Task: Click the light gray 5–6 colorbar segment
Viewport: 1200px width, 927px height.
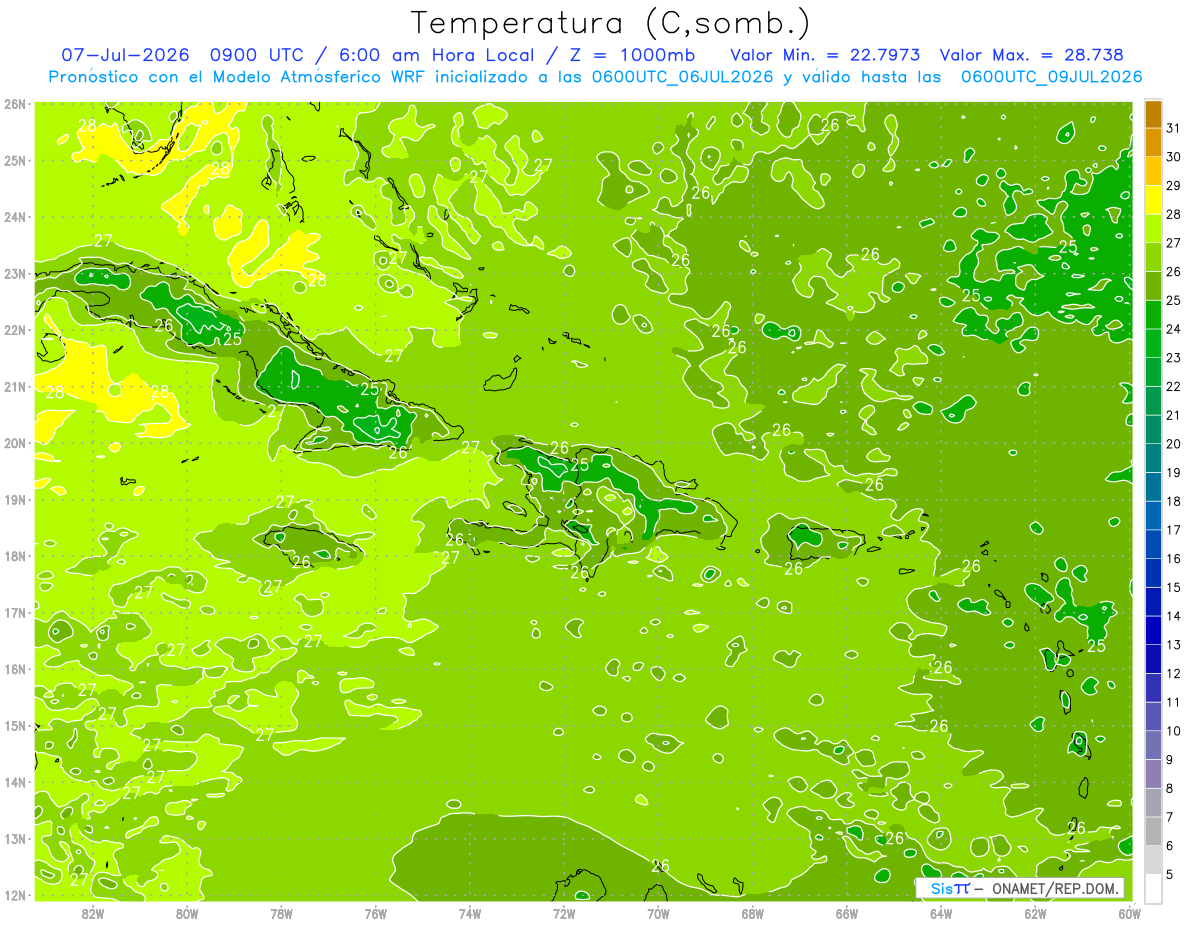Action: coord(1153,860)
